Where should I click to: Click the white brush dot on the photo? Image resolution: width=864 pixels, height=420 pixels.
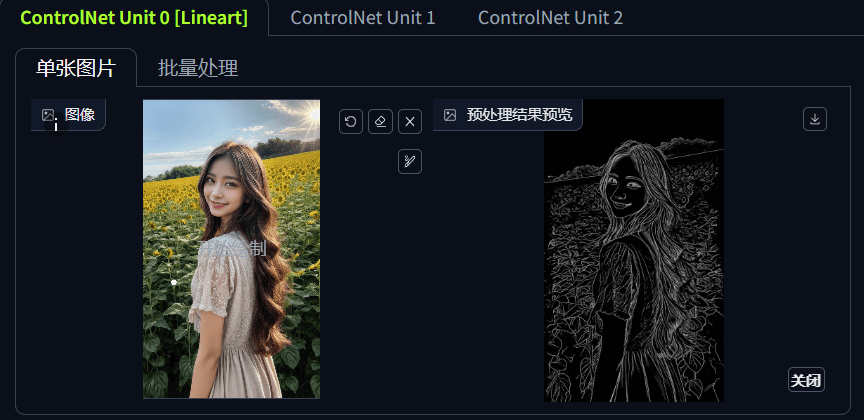click(174, 282)
